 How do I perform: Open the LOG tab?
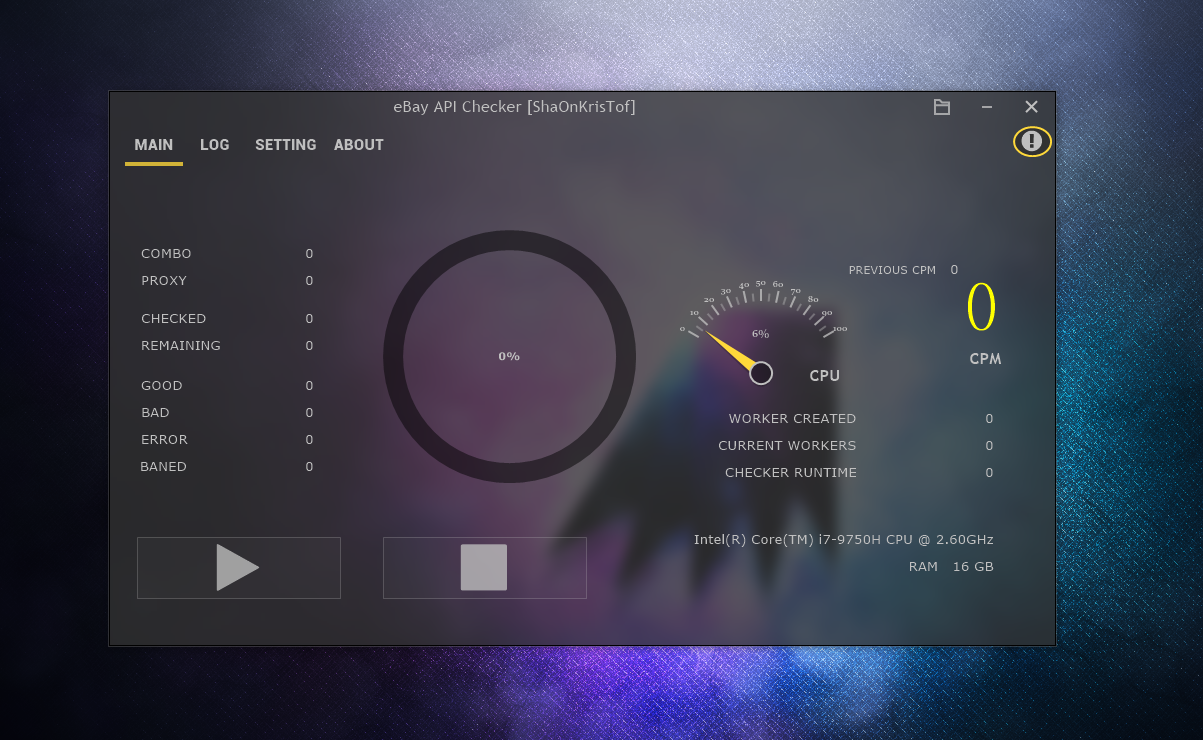[x=215, y=145]
